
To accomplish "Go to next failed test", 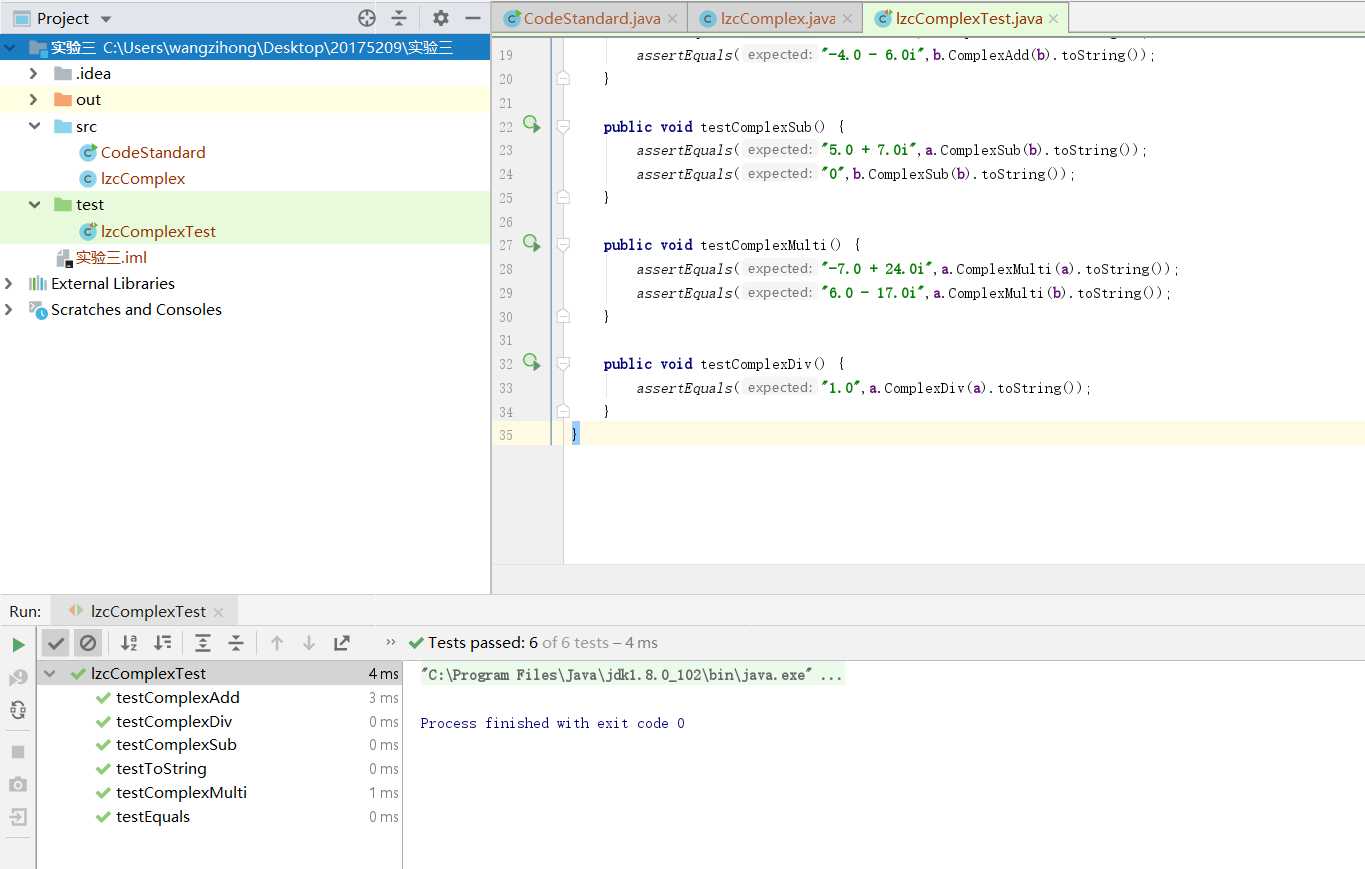I will pyautogui.click(x=309, y=643).
